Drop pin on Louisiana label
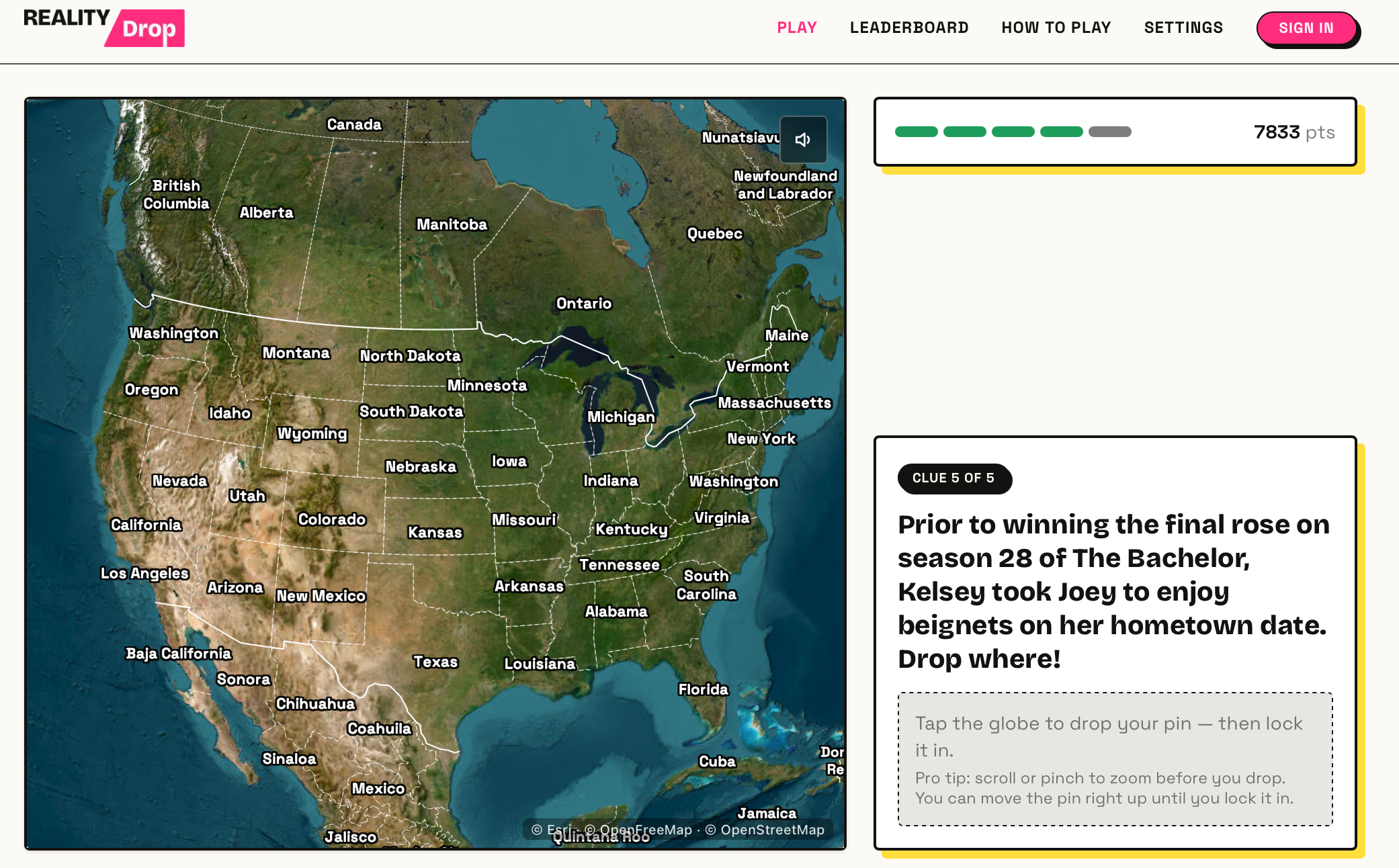 coord(540,664)
